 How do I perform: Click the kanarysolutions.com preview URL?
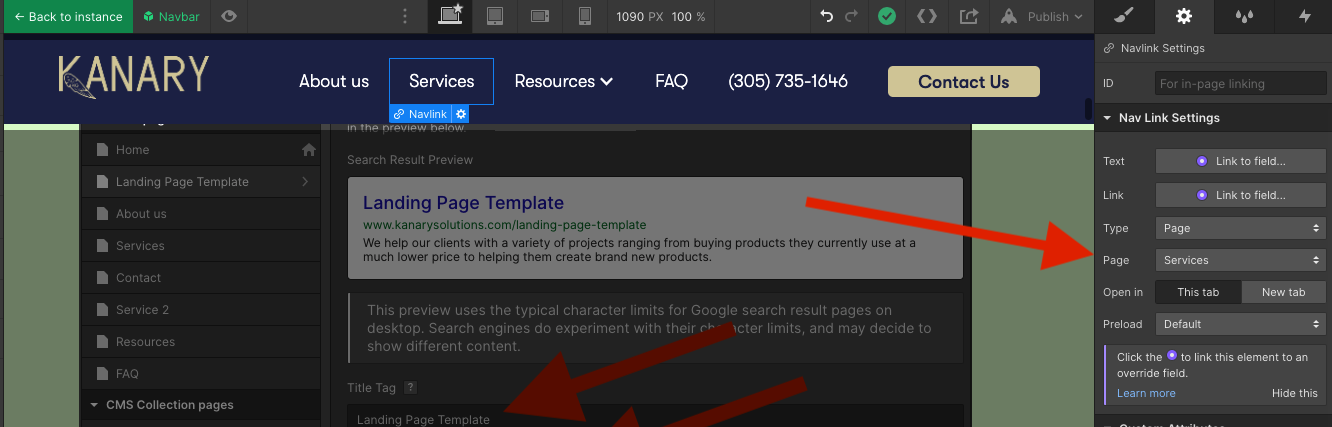(x=504, y=225)
